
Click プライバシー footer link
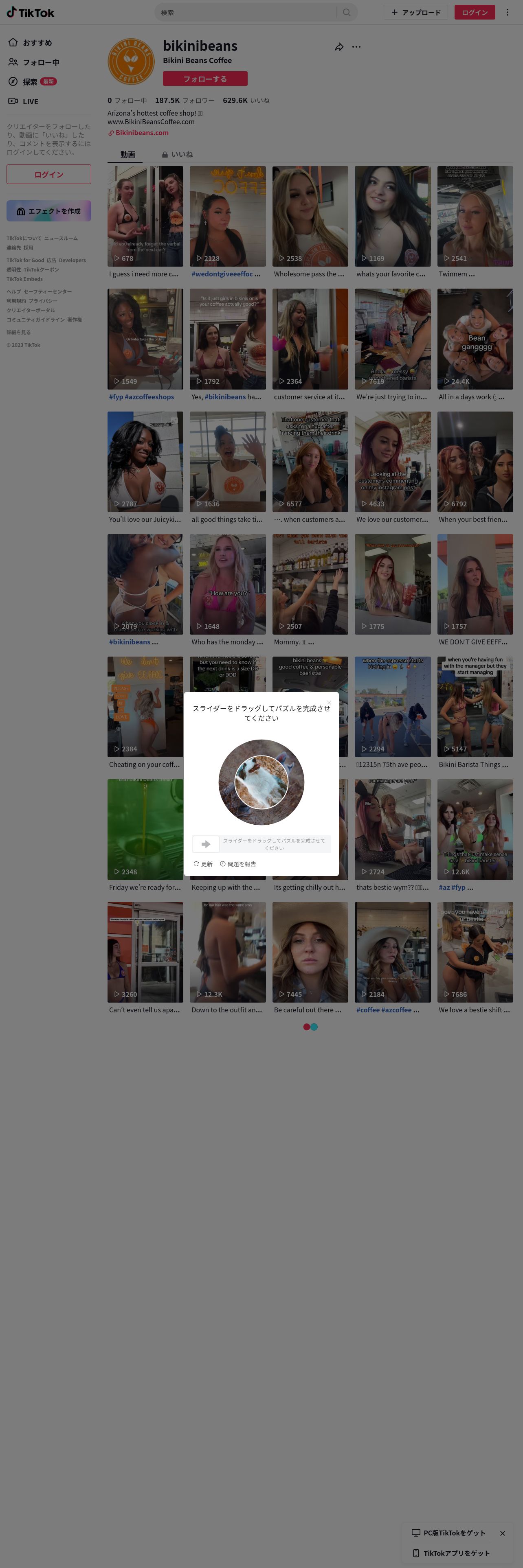click(43, 301)
